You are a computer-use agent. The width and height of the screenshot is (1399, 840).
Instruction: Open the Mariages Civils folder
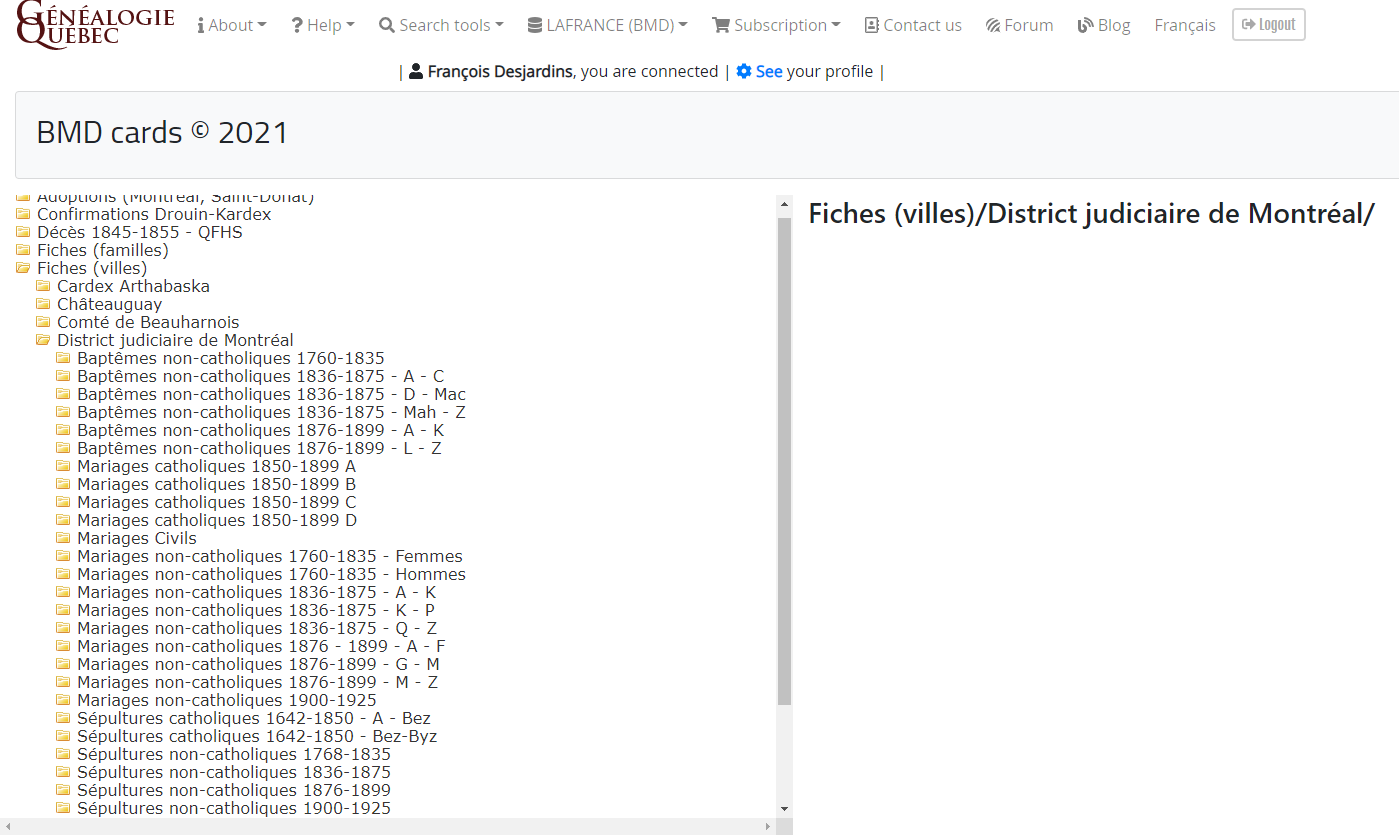coord(137,538)
